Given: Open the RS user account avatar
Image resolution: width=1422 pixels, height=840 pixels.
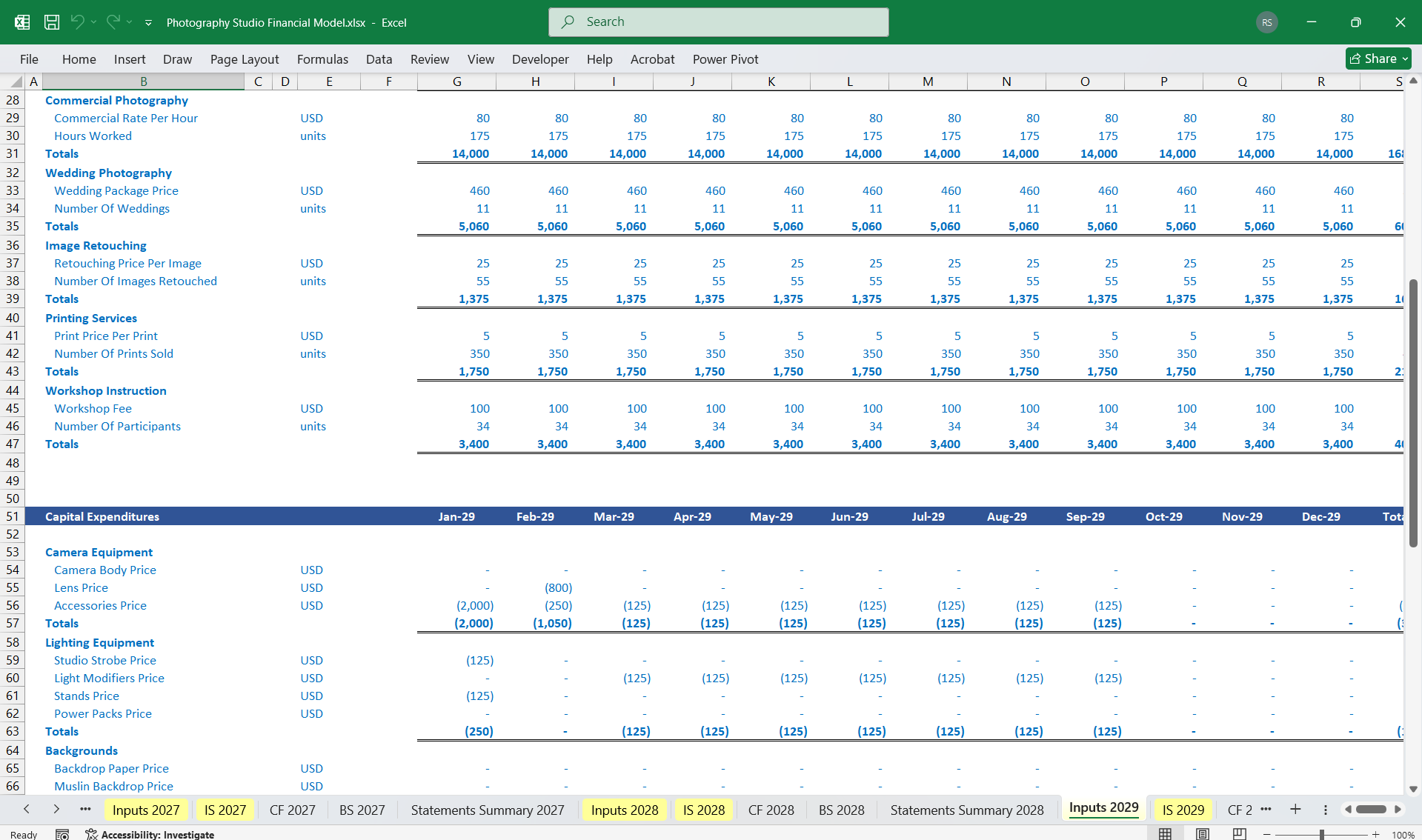Looking at the screenshot, I should click(1267, 22).
